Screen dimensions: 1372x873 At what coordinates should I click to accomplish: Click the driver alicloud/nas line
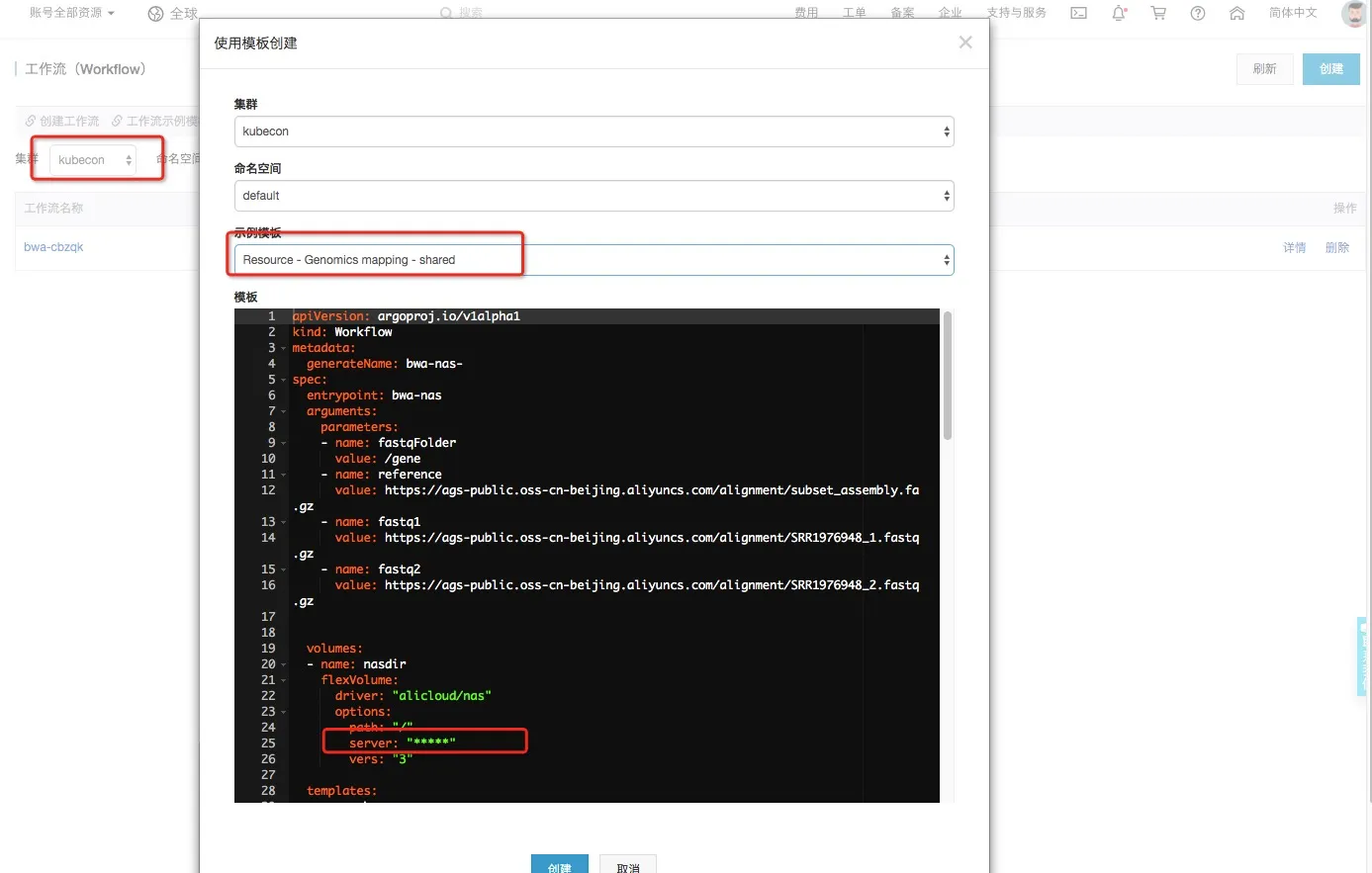[x=412, y=696]
